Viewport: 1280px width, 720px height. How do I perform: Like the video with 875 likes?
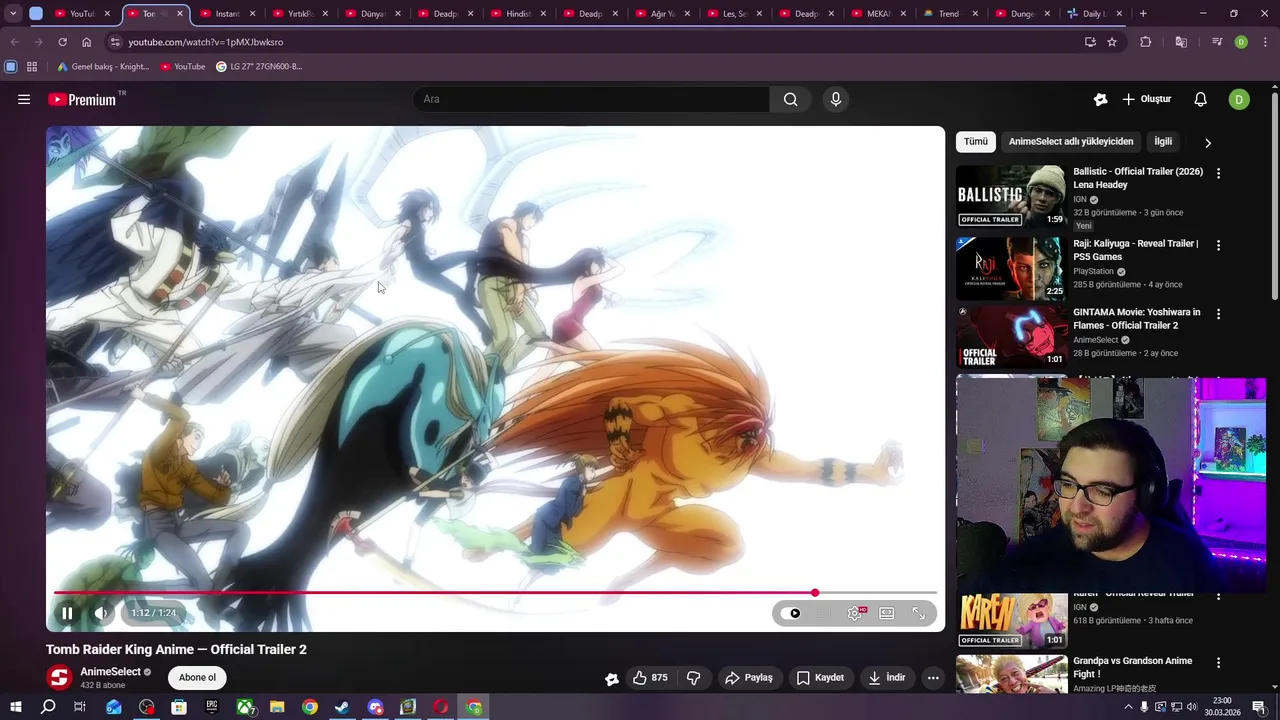650,678
